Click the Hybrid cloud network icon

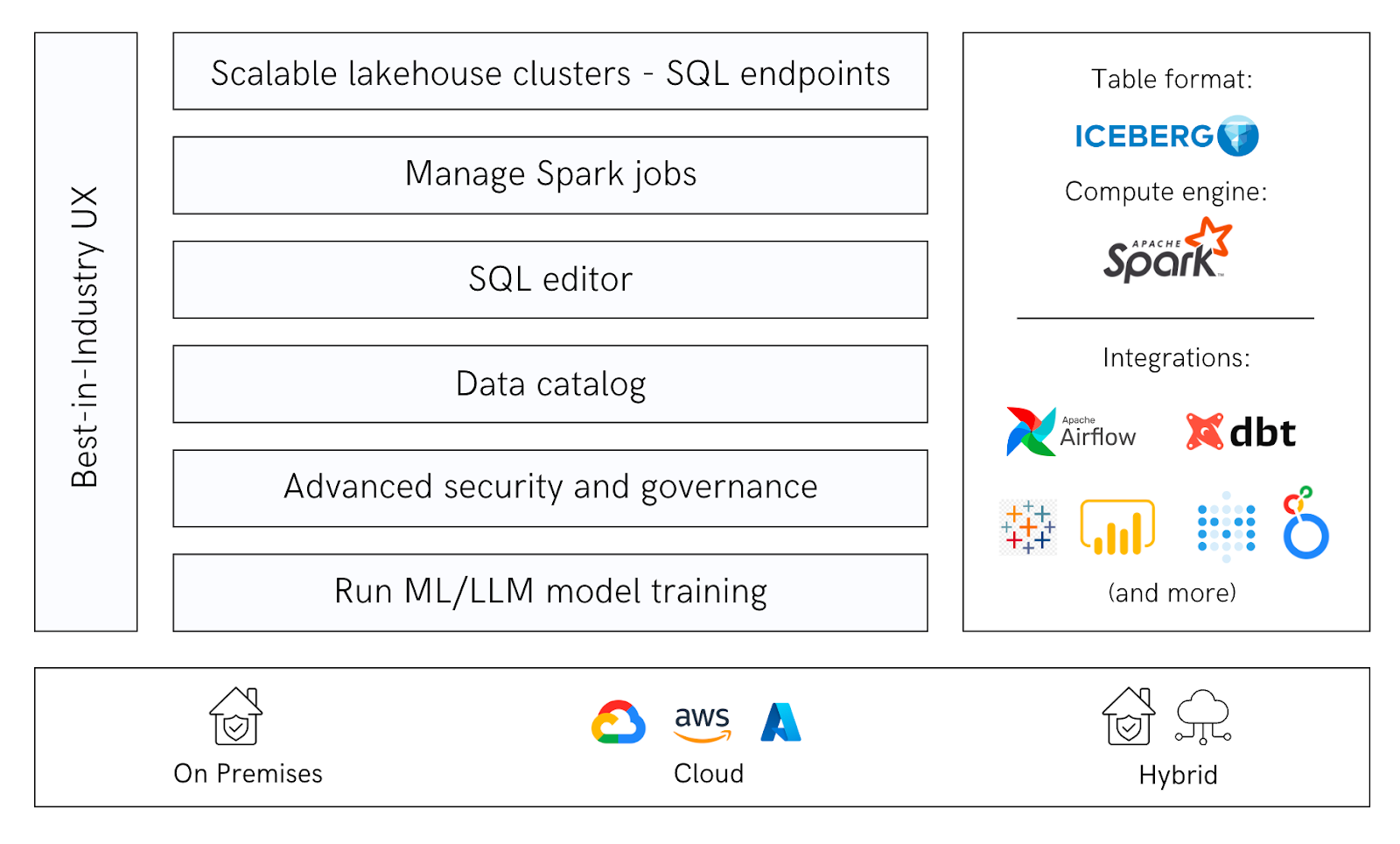(x=1203, y=717)
